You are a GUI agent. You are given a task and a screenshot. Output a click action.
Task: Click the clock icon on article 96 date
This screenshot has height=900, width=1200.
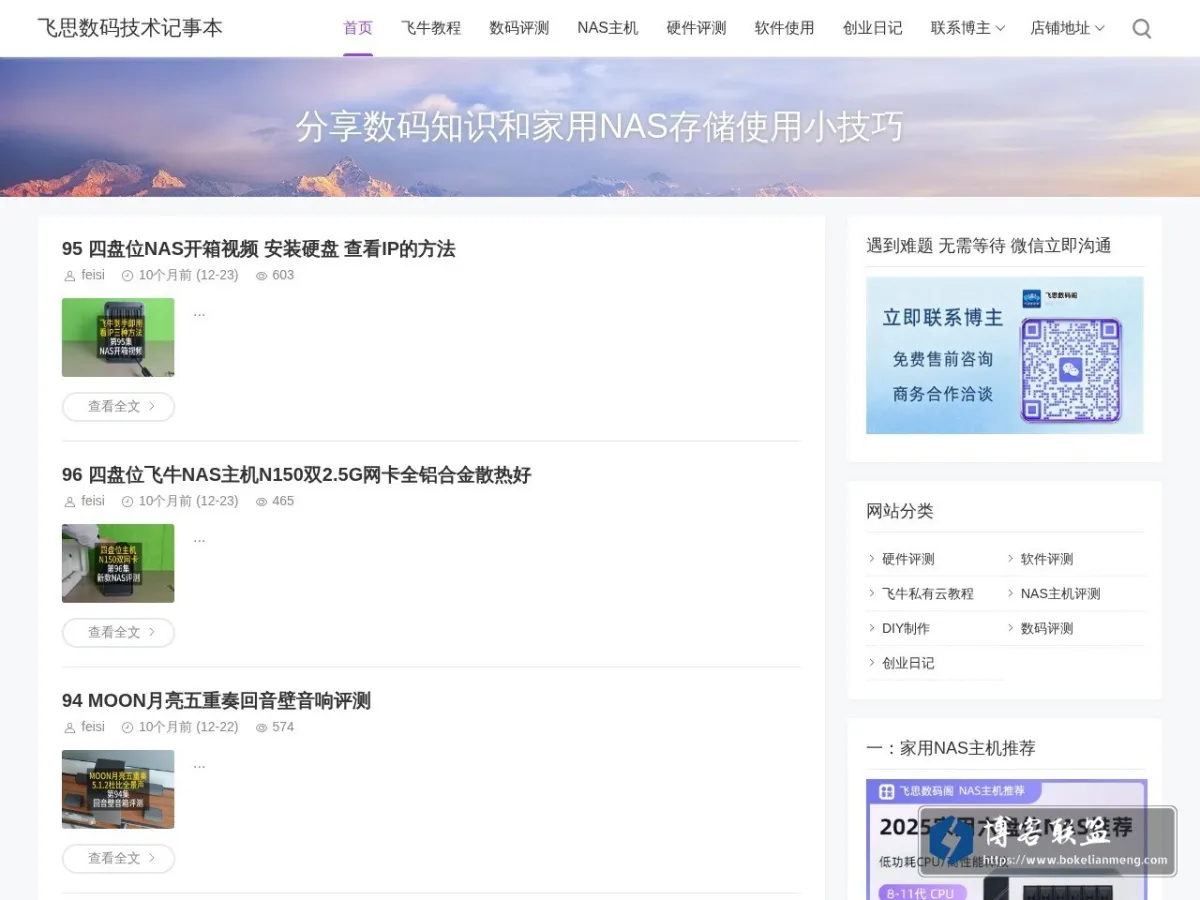[127, 502]
